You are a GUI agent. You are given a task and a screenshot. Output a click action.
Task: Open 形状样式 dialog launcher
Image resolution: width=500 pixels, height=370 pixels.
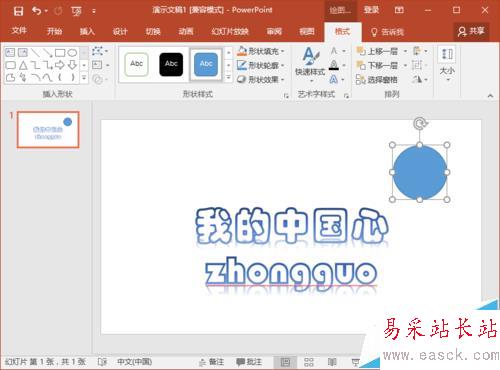coord(286,96)
